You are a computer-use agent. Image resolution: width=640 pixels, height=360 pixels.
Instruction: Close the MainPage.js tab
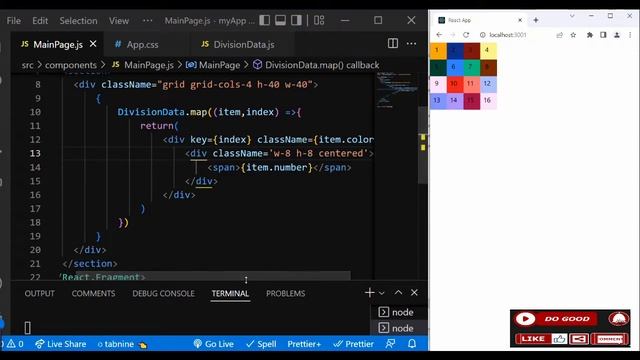point(93,44)
